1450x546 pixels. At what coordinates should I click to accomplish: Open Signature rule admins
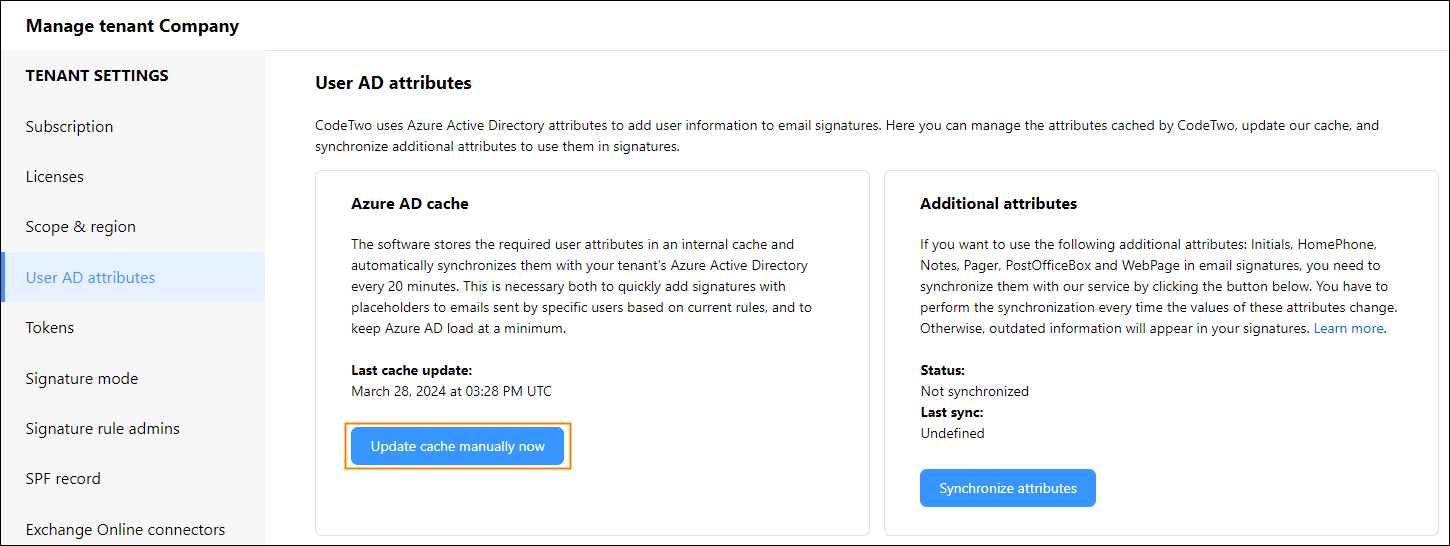[103, 428]
